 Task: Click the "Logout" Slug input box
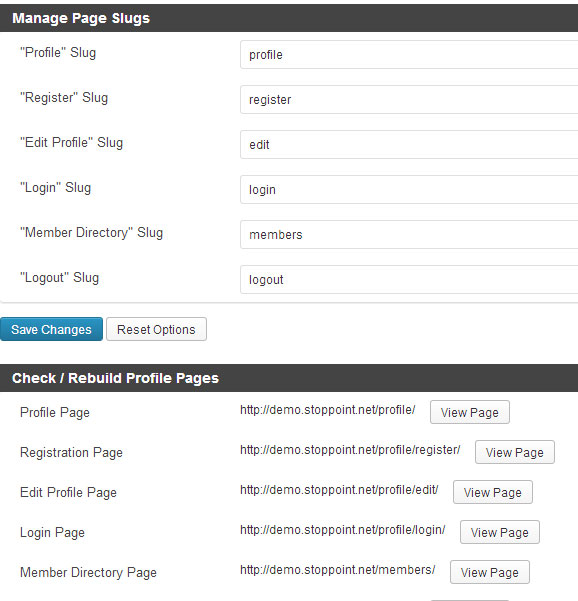coord(409,279)
